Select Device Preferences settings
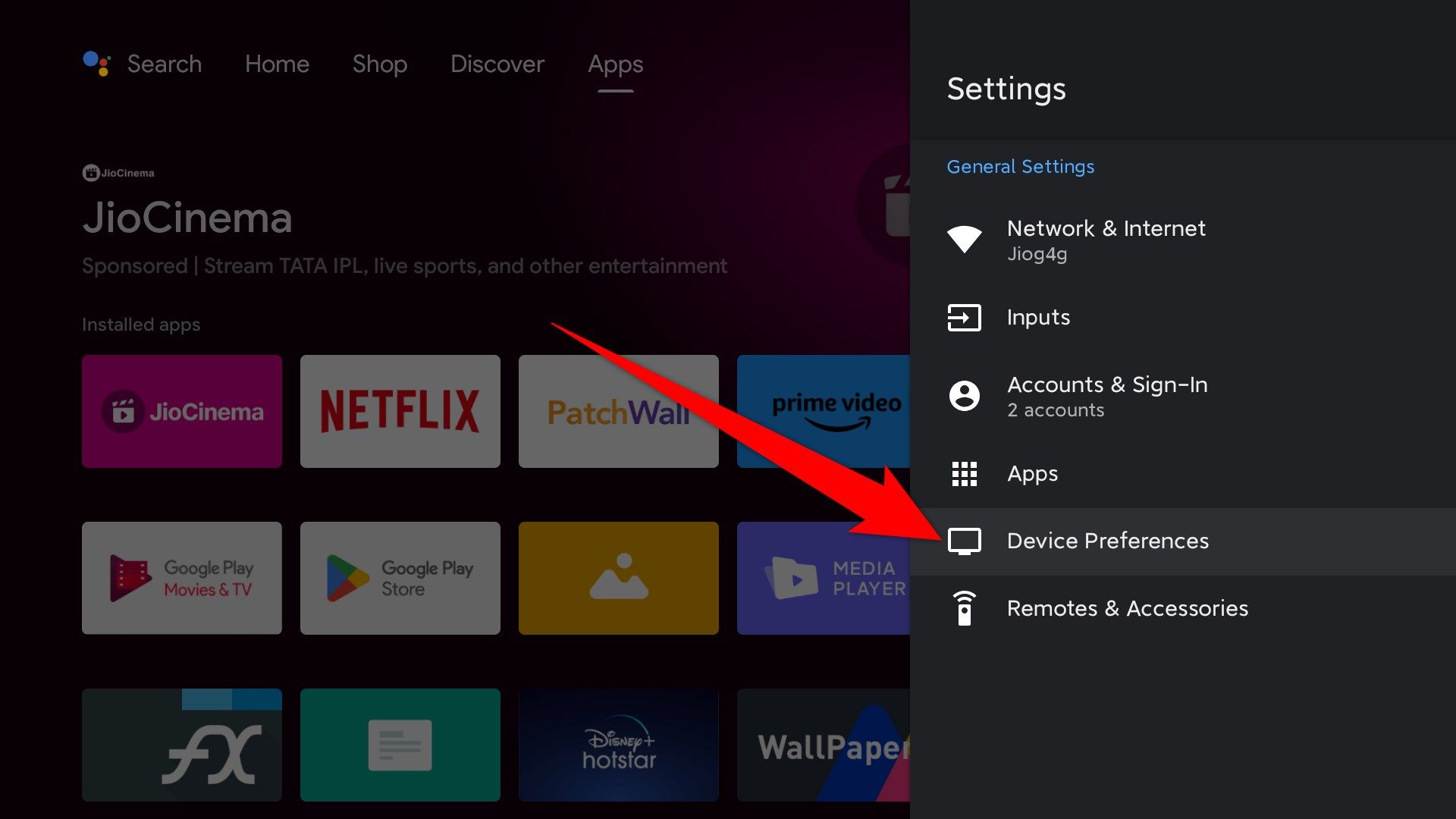 point(1108,540)
